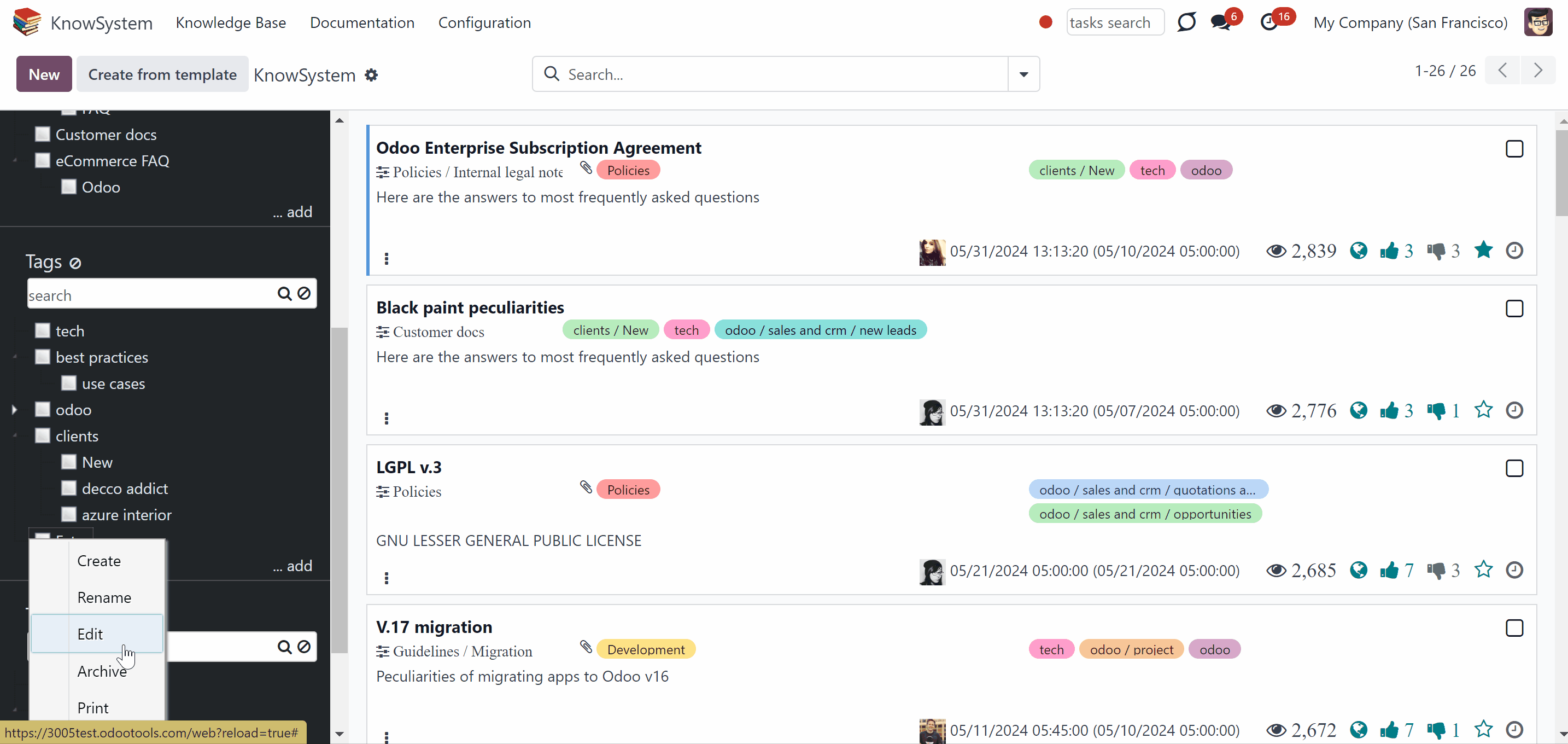Tick the LGPL v.3 card checkbox
The width and height of the screenshot is (1568, 744).
coord(1514,468)
